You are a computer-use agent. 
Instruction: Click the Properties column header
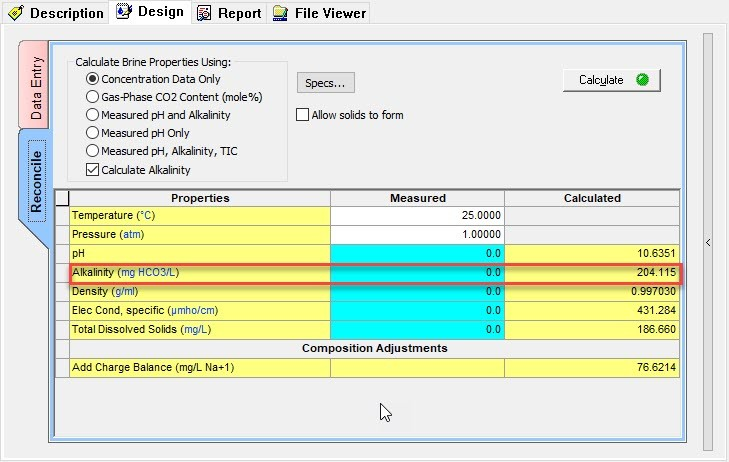coord(200,198)
